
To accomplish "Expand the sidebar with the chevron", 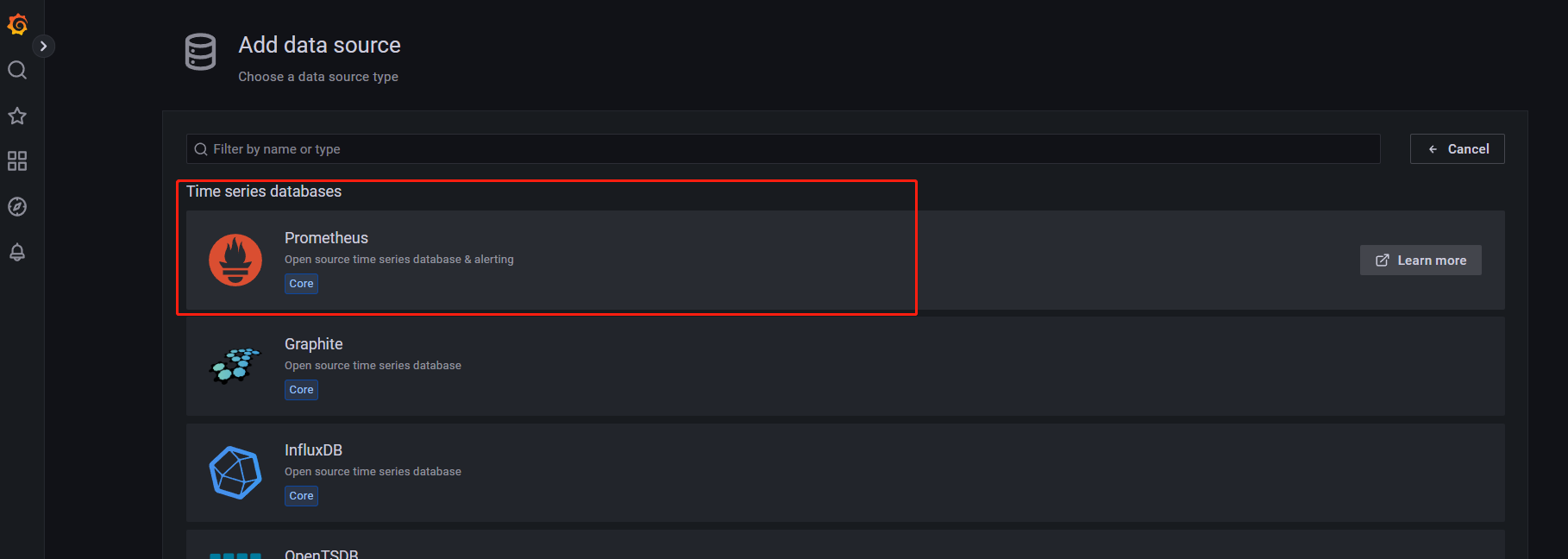I will [x=43, y=46].
